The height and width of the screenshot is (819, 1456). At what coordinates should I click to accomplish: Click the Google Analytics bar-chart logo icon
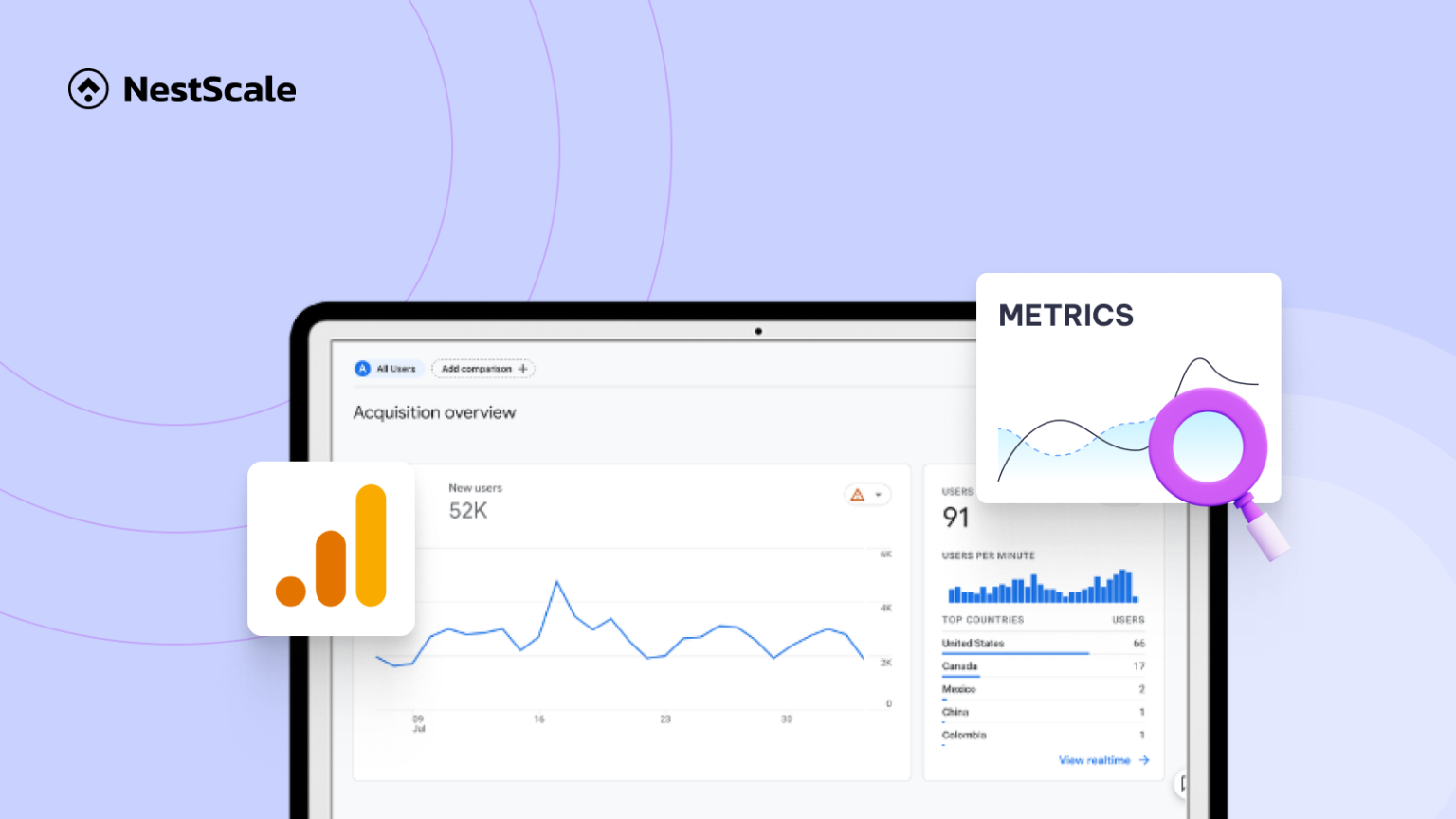(x=331, y=548)
